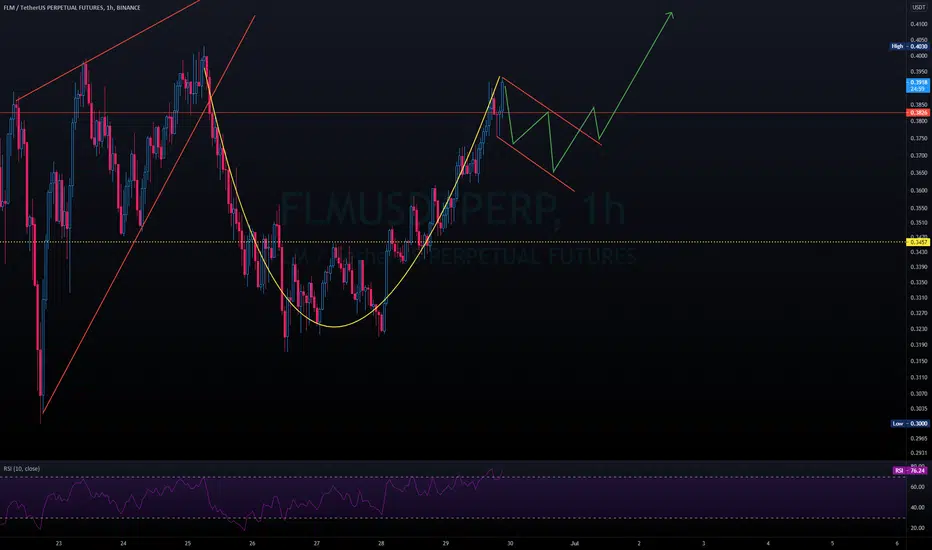Click date label 24 on time axis
Viewport: 932px width, 550px height.
point(123,543)
